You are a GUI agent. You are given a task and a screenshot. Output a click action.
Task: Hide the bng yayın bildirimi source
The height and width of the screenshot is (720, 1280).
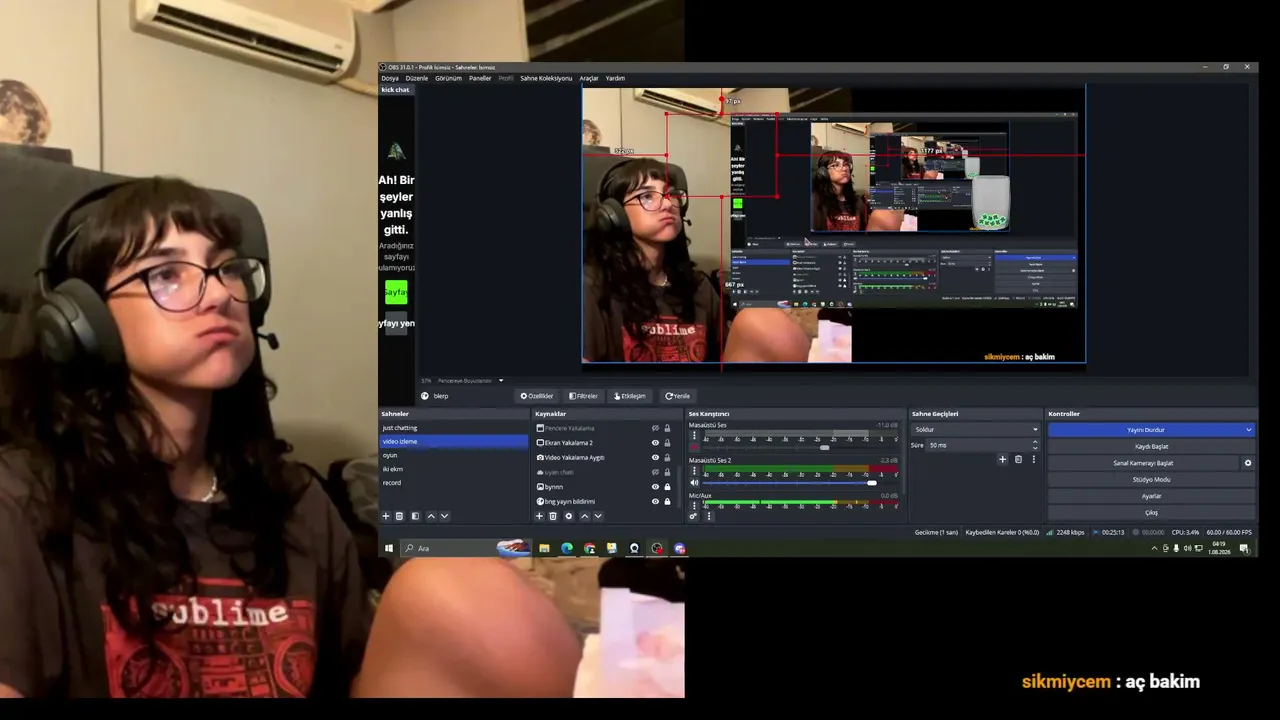click(x=655, y=501)
